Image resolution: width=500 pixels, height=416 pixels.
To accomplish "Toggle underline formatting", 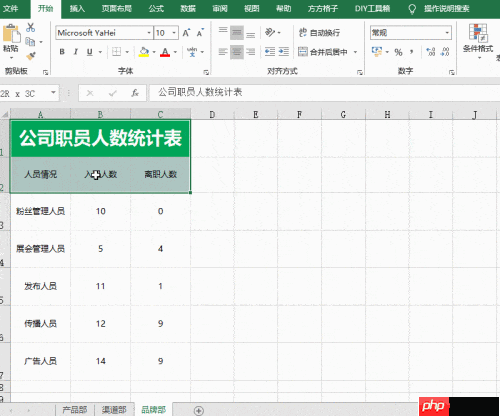I will pyautogui.click(x=89, y=52).
